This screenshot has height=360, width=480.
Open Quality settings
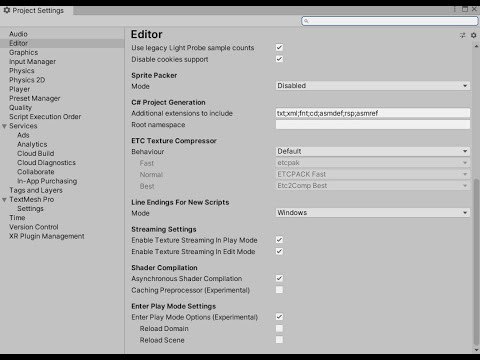point(20,108)
